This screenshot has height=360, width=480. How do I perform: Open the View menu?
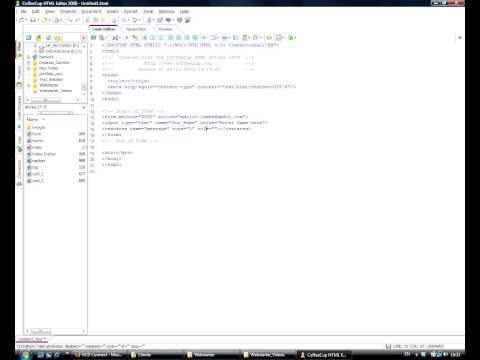pyautogui.click(x=50, y=11)
